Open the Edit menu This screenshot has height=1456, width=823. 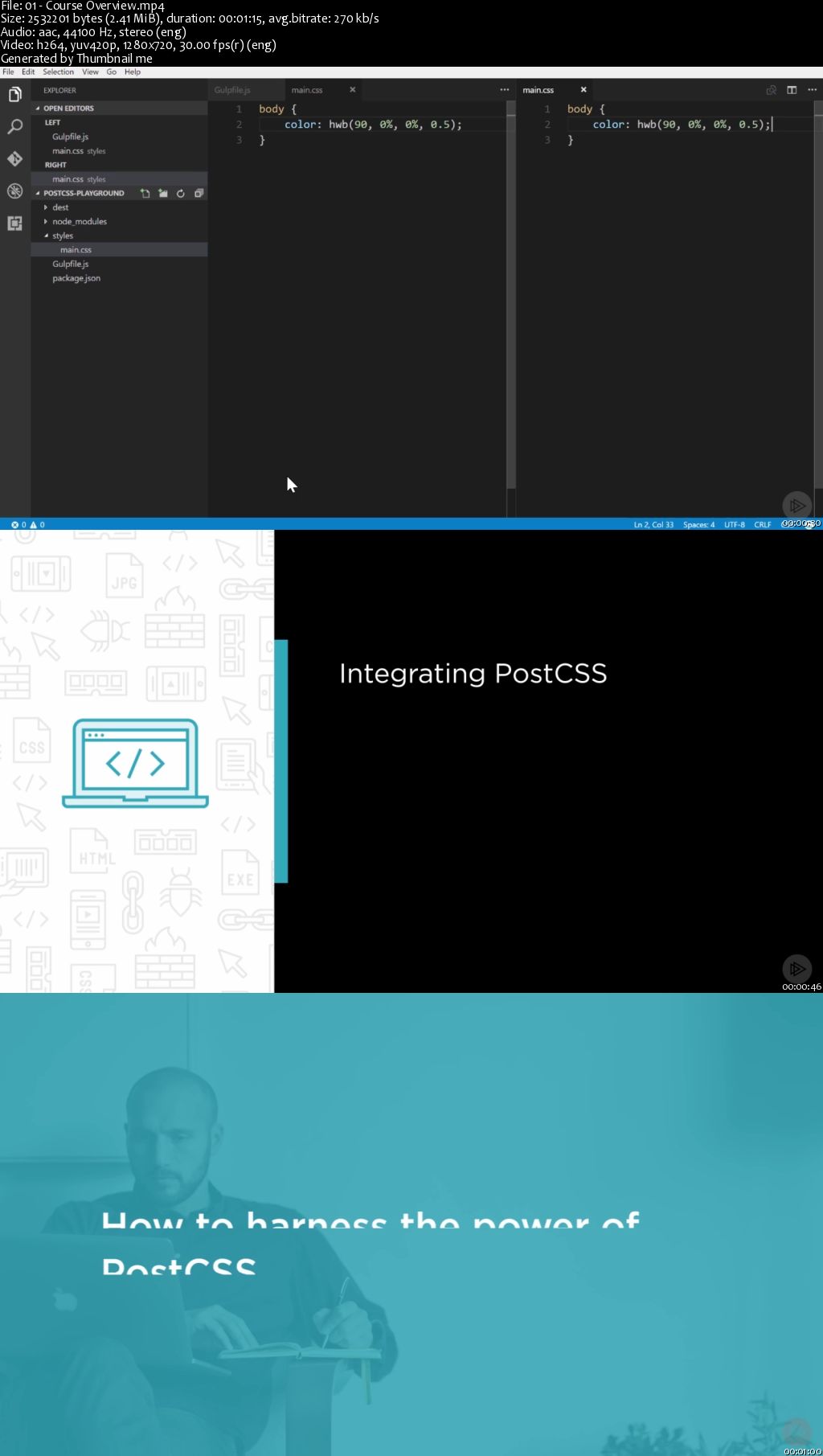pos(28,72)
